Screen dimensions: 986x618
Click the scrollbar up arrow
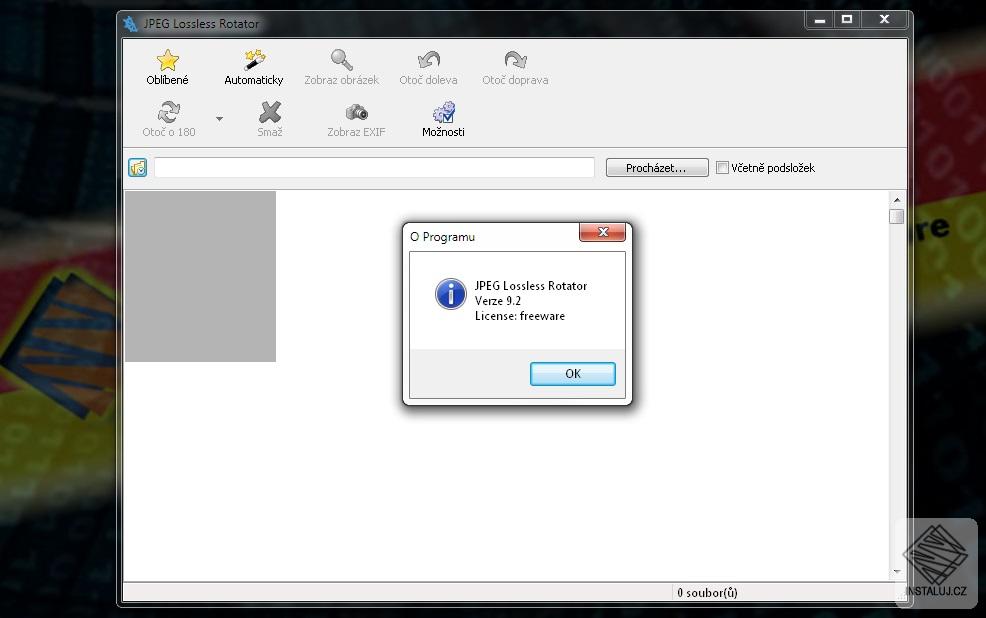click(895, 198)
